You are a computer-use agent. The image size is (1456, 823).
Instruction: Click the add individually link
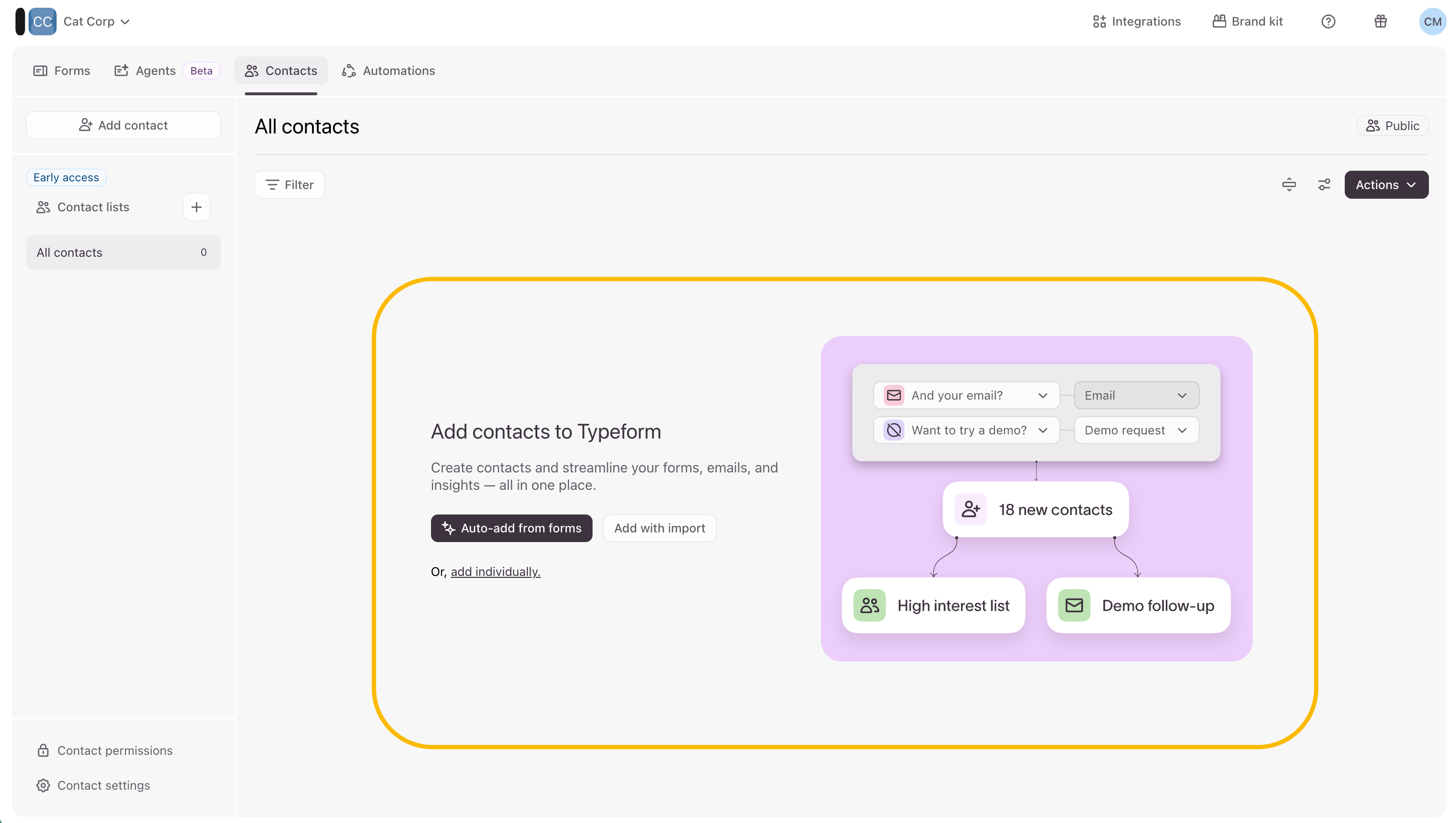(x=495, y=572)
